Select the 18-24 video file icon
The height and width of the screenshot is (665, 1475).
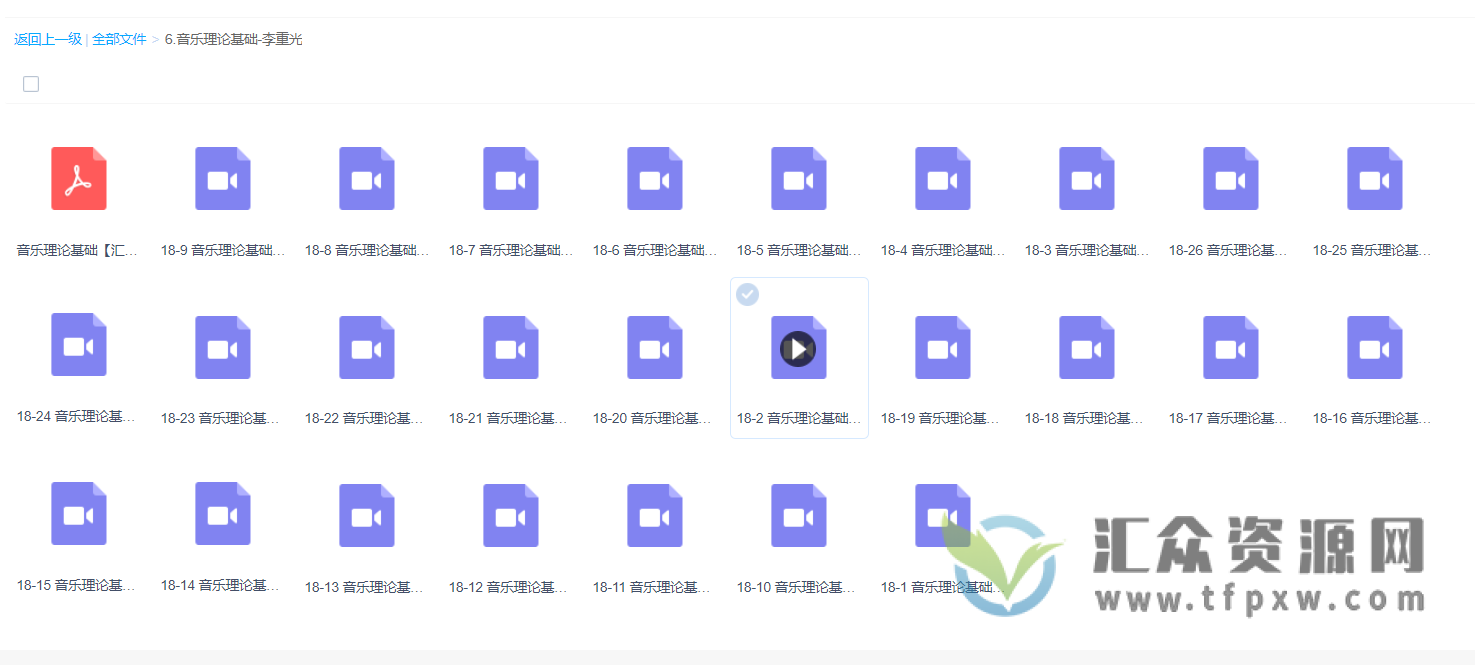(78, 345)
